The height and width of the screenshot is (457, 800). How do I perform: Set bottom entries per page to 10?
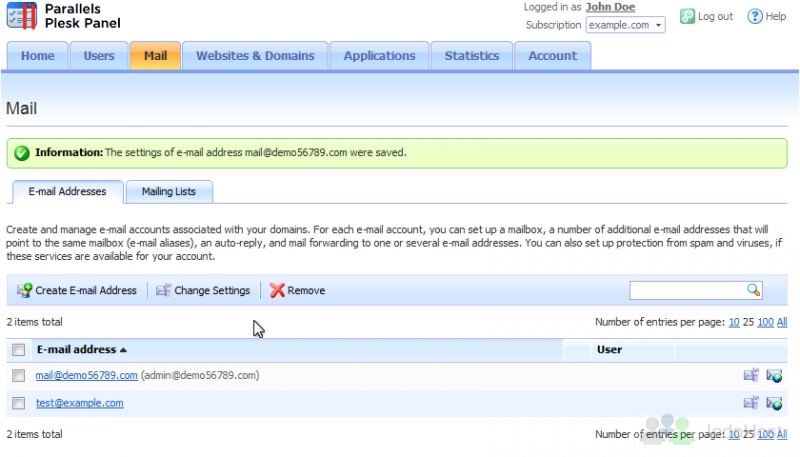(734, 435)
